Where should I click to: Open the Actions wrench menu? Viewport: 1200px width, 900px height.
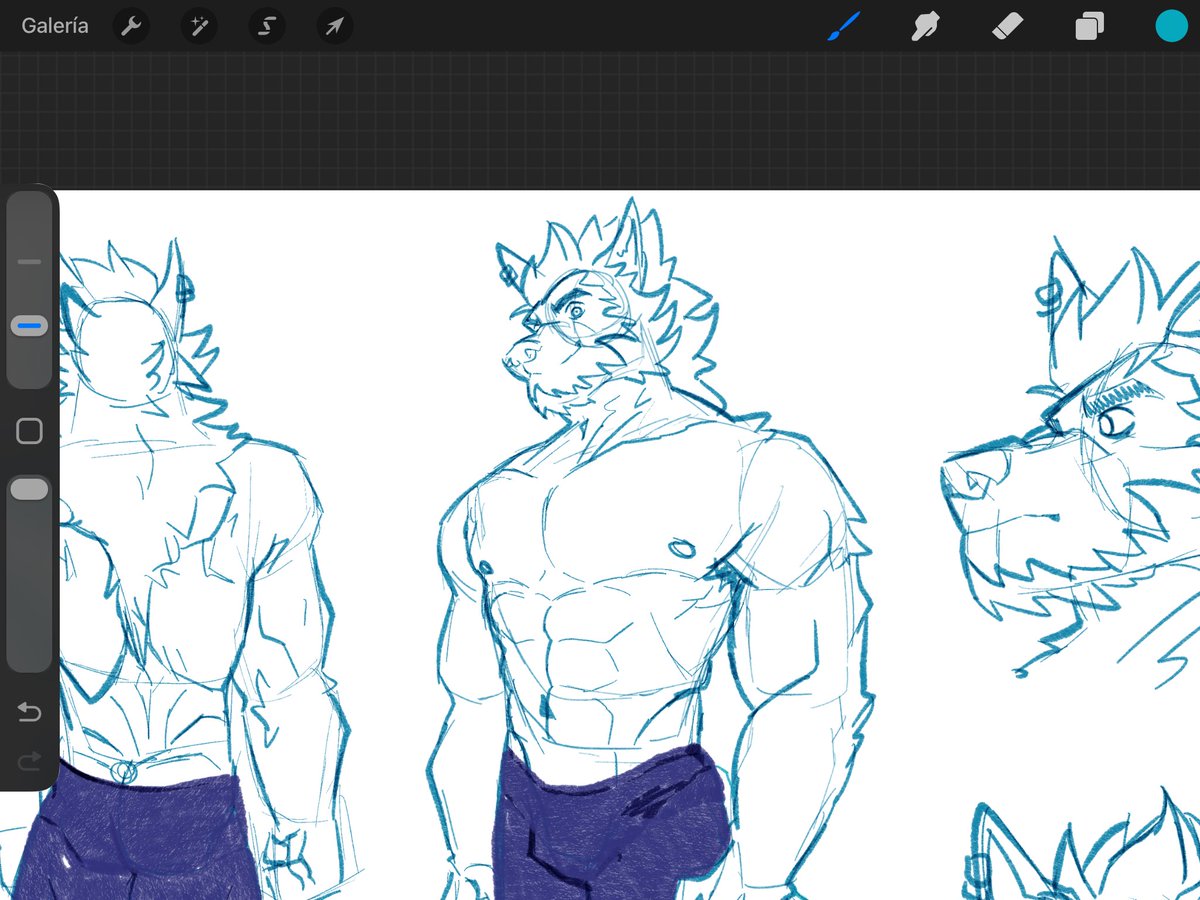[x=131, y=26]
